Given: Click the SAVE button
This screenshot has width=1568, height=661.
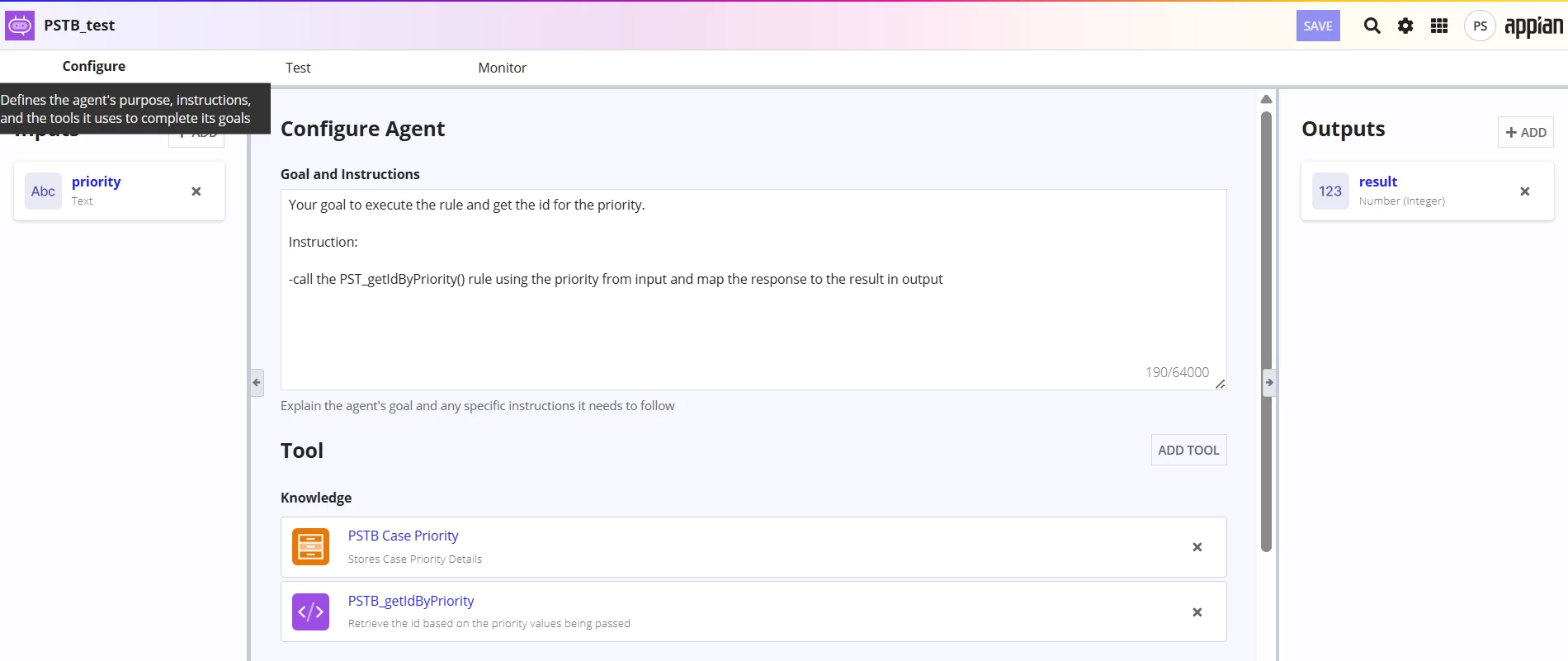Looking at the screenshot, I should pyautogui.click(x=1318, y=26).
